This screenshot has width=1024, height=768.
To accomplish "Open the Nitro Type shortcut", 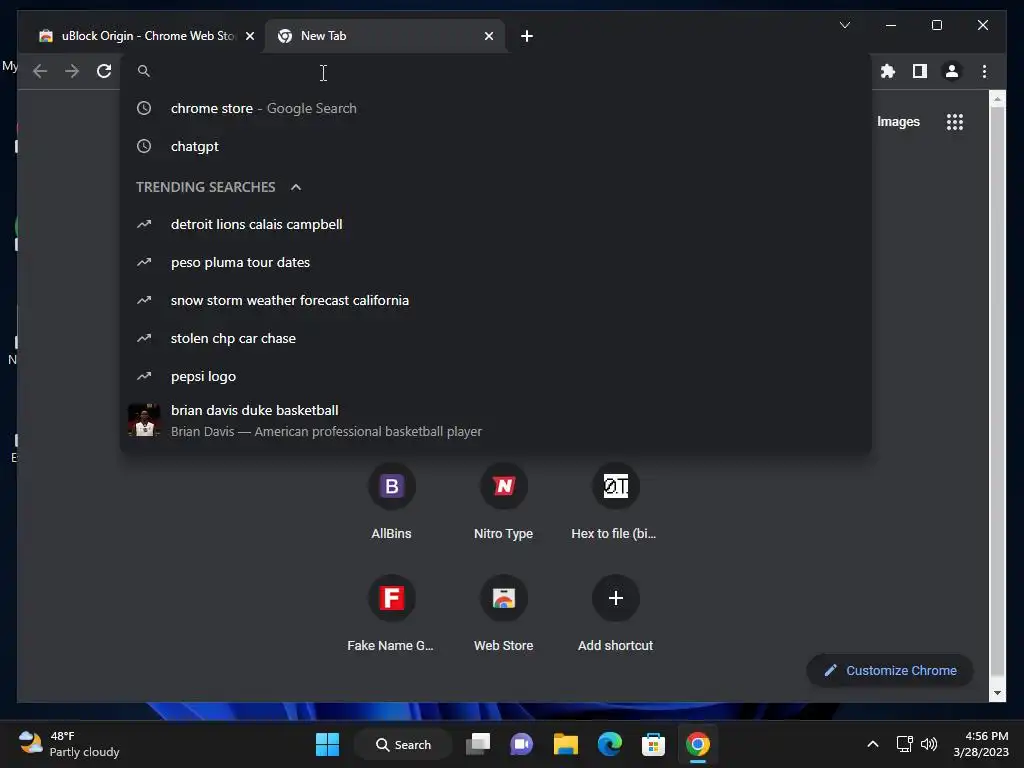I will (x=504, y=501).
